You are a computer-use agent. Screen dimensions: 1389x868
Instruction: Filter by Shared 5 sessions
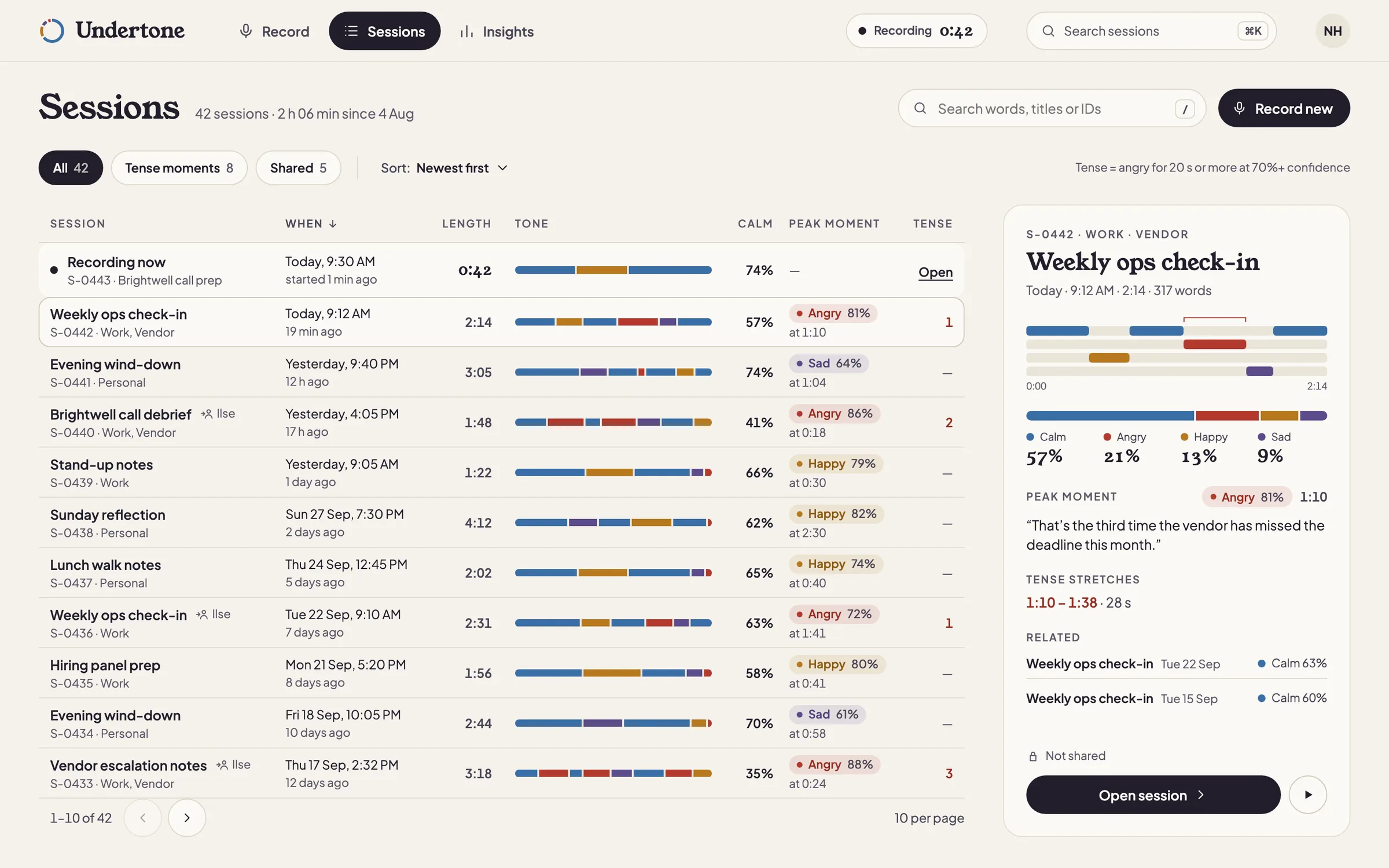[298, 168]
